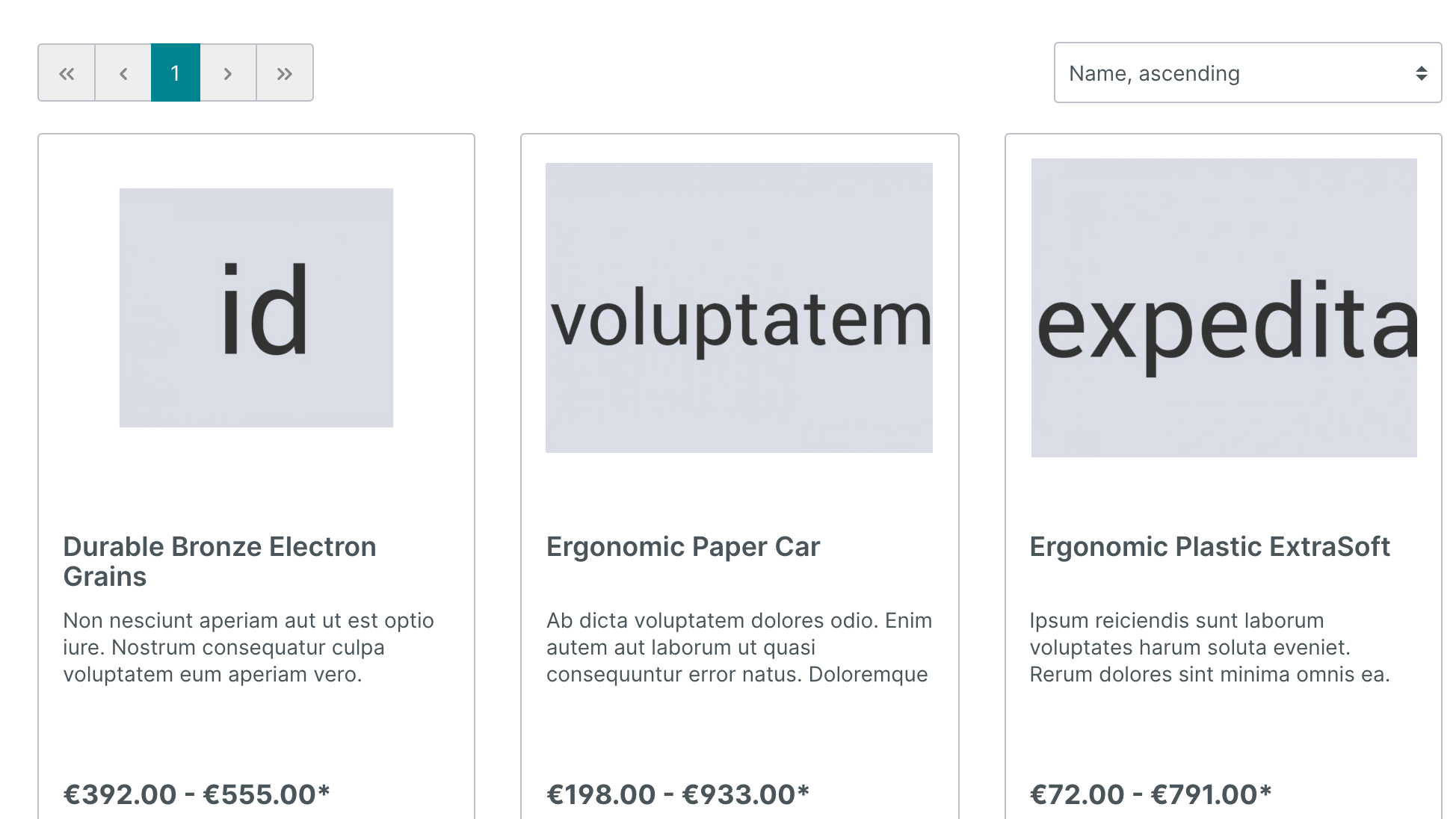
Task: Open the 'id' product image
Action: click(x=256, y=308)
